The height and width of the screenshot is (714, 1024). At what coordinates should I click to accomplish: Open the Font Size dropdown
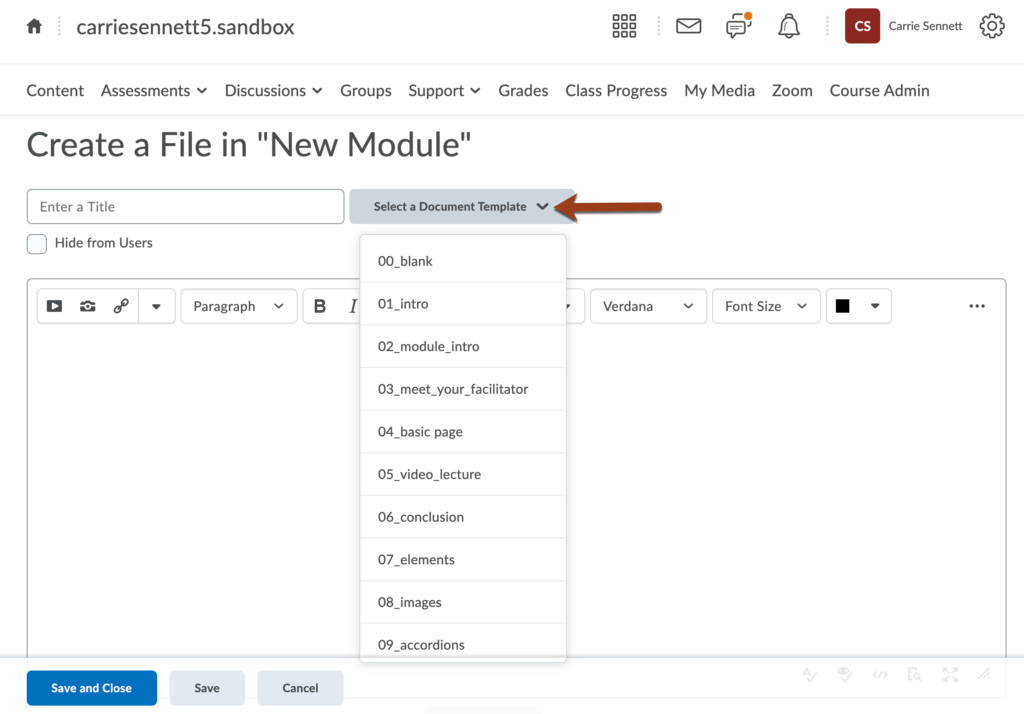pos(766,306)
